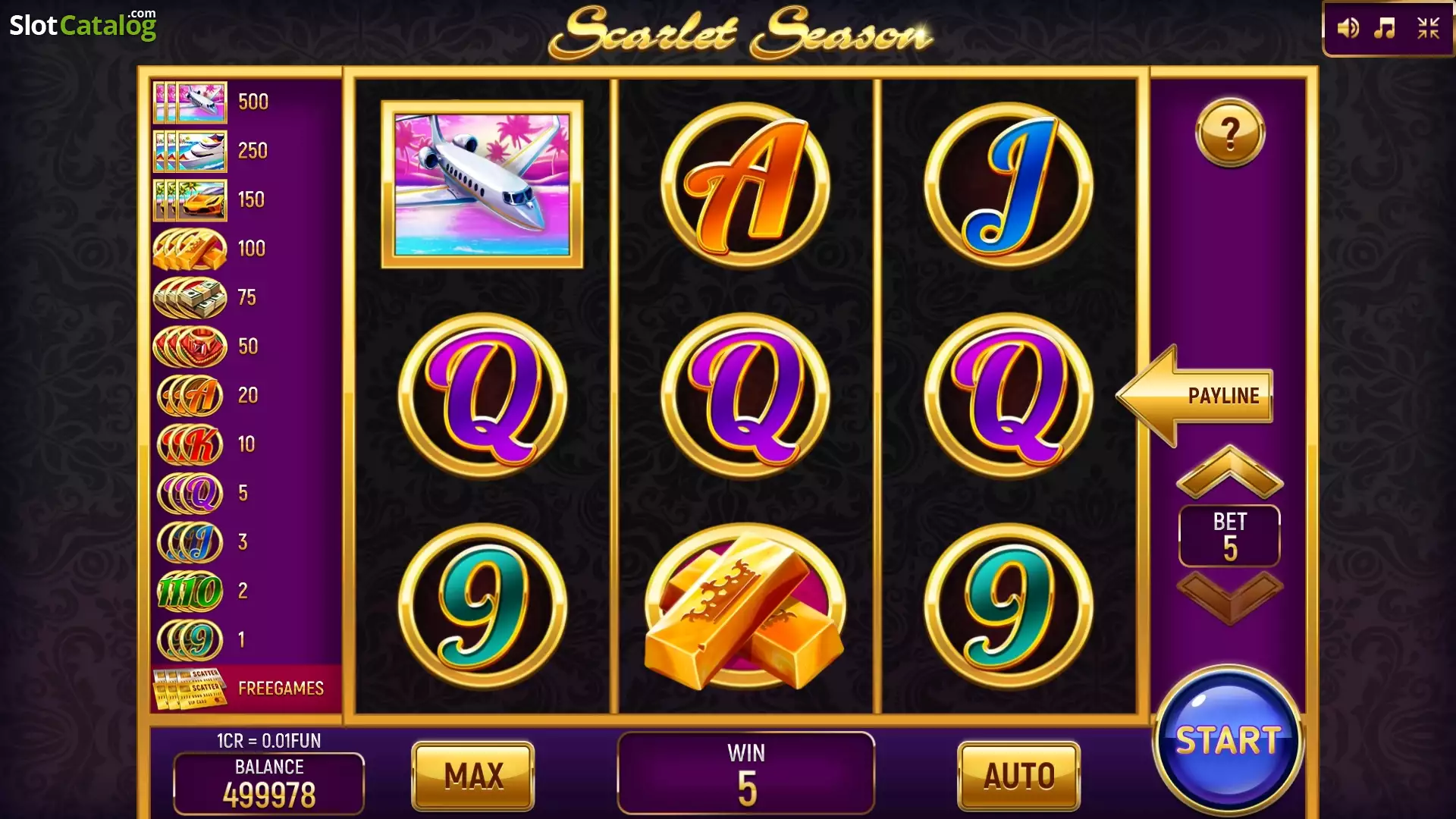Toggle background music with the note icon
1456x819 pixels.
coord(1385,29)
